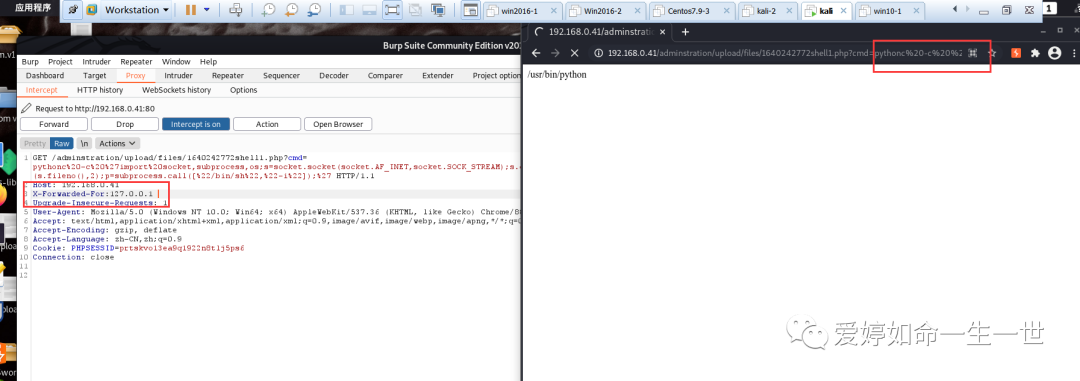This screenshot has width=1080, height=381.
Task: Switch to the Target tab
Action: pyautogui.click(x=94, y=76)
